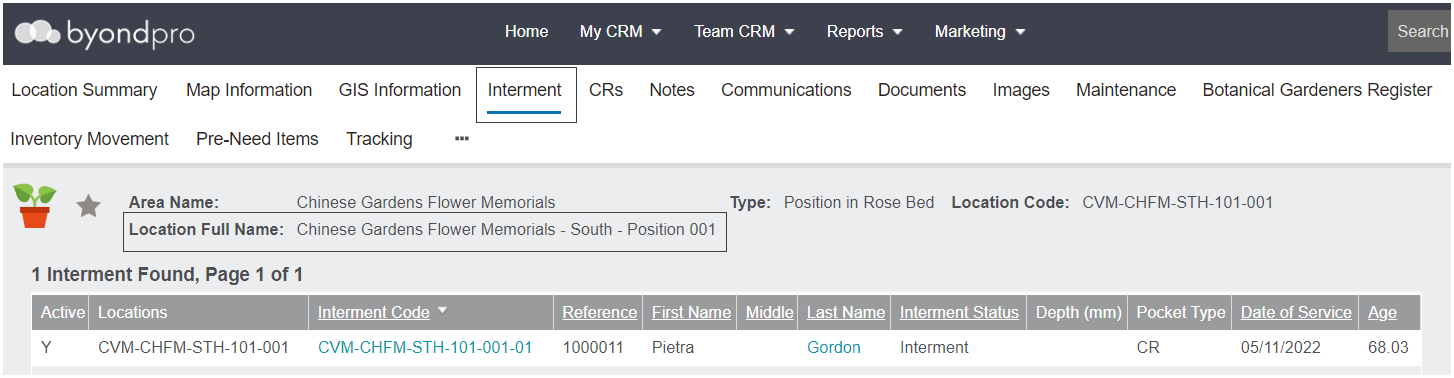Switch to the Map Information tab
Viewport: 1454px width, 378px height.
click(x=249, y=90)
